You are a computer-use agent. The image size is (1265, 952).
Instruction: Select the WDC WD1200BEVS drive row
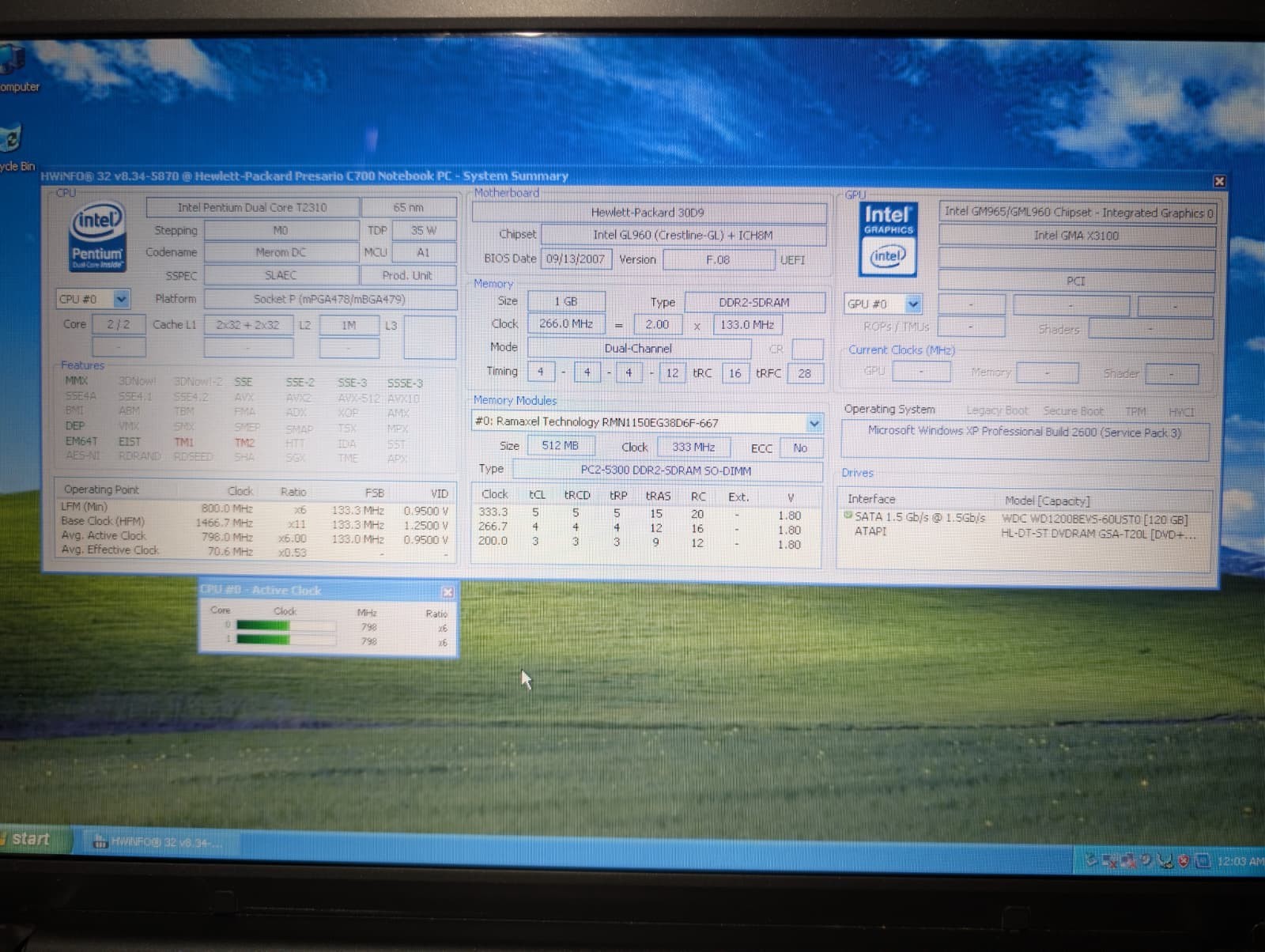(1026, 519)
